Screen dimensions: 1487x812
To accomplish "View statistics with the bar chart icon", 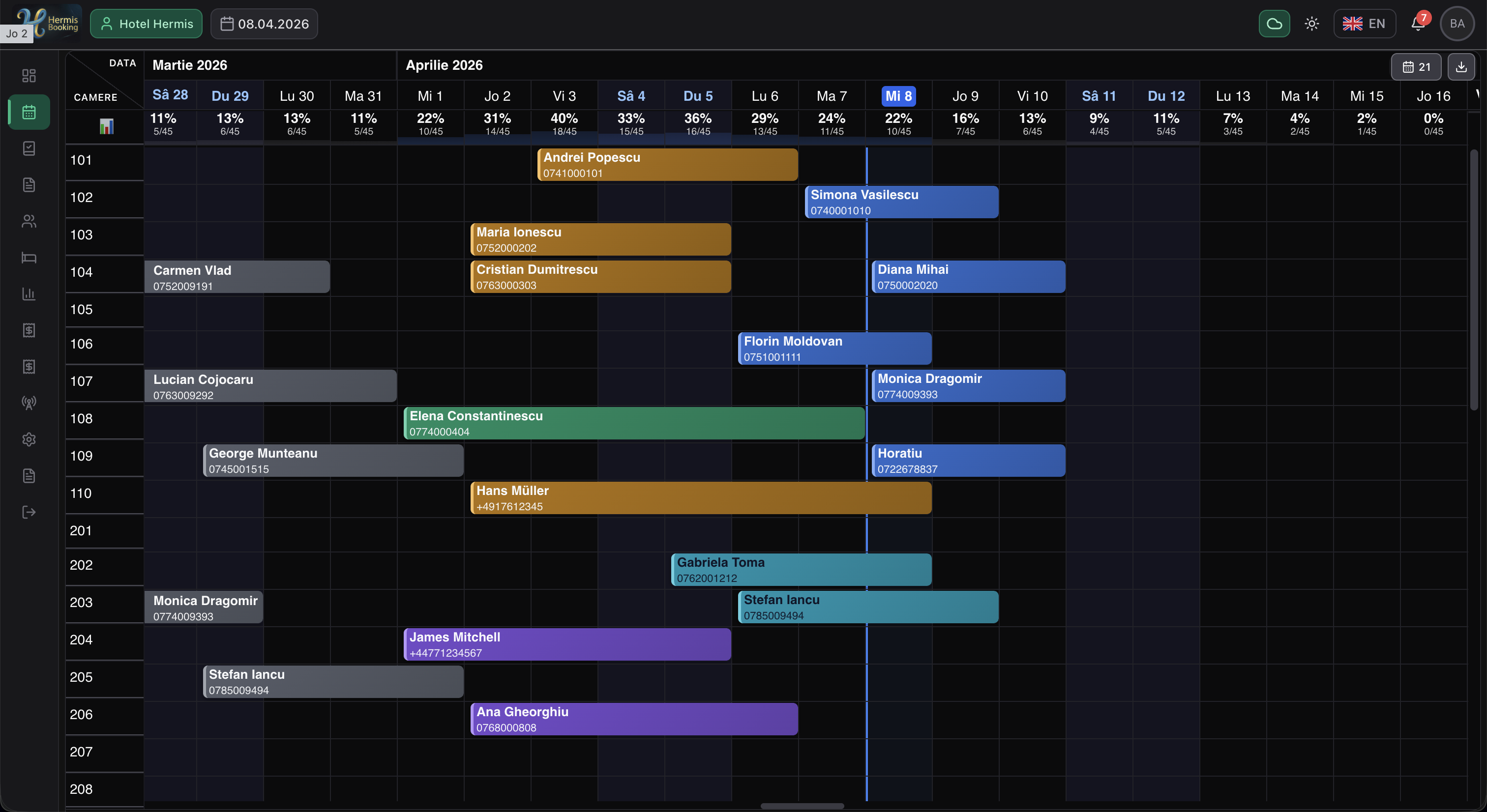I will [29, 294].
